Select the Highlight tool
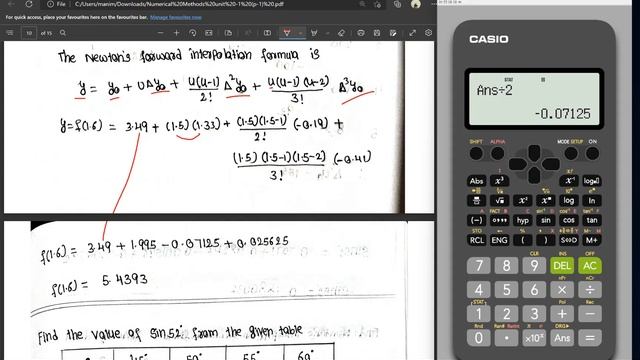Image resolution: width=640 pixels, height=360 pixels. pyautogui.click(x=314, y=33)
